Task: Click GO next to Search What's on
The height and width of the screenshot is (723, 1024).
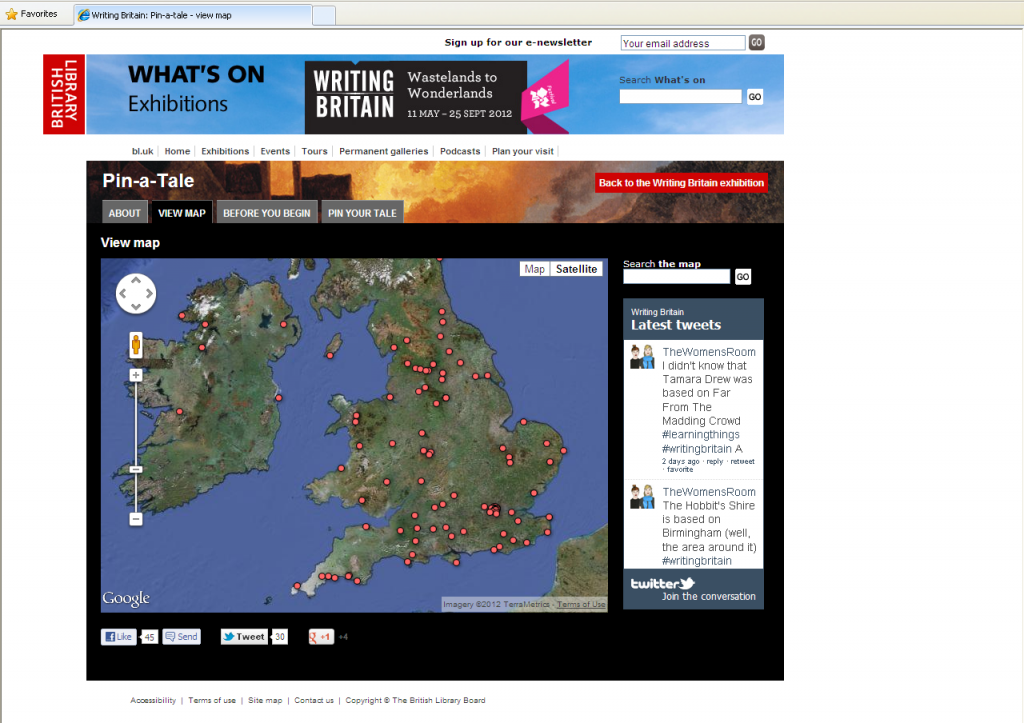Action: coord(755,97)
